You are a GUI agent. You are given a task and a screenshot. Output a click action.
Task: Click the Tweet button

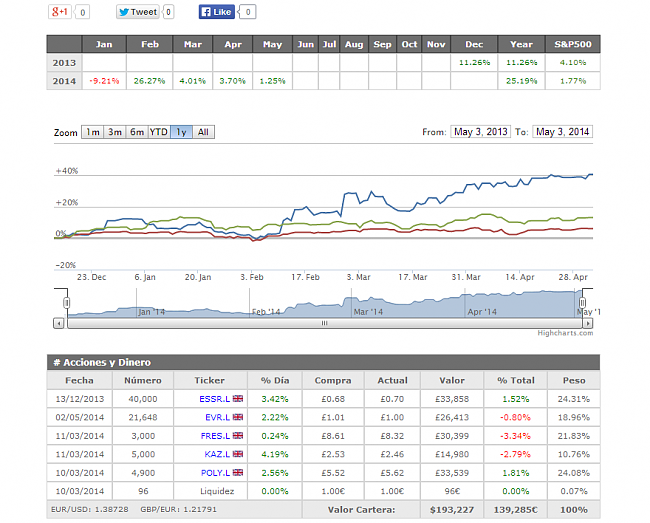(x=138, y=12)
